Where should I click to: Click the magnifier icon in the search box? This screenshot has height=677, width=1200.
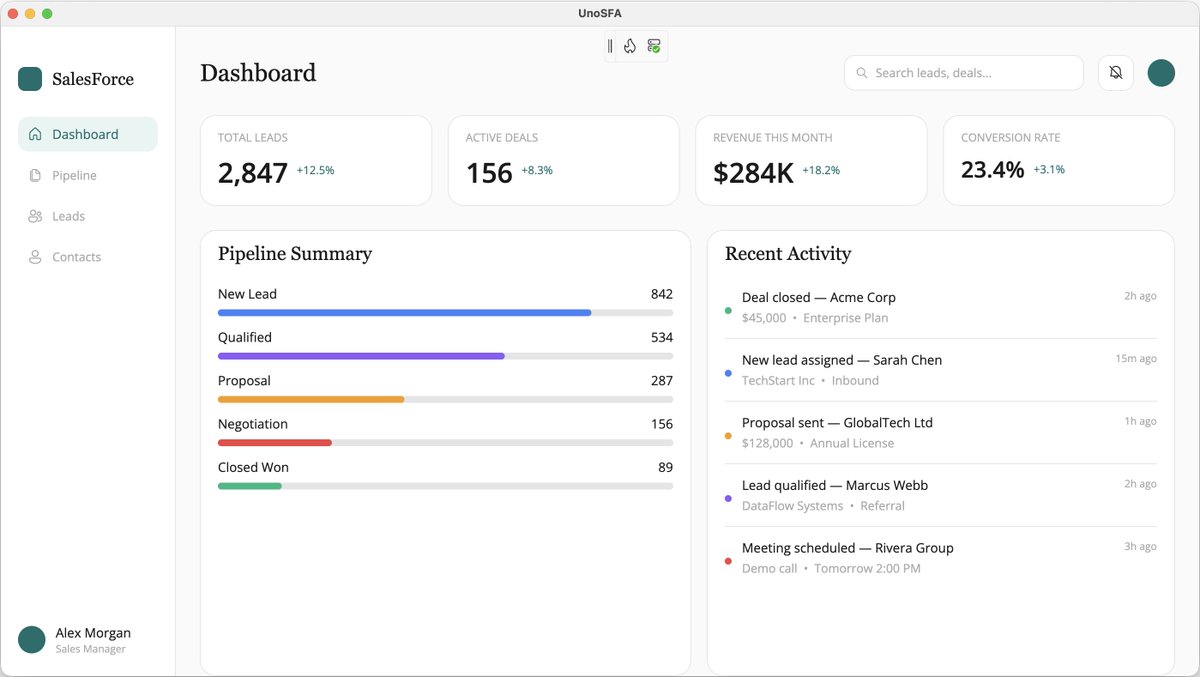click(862, 73)
